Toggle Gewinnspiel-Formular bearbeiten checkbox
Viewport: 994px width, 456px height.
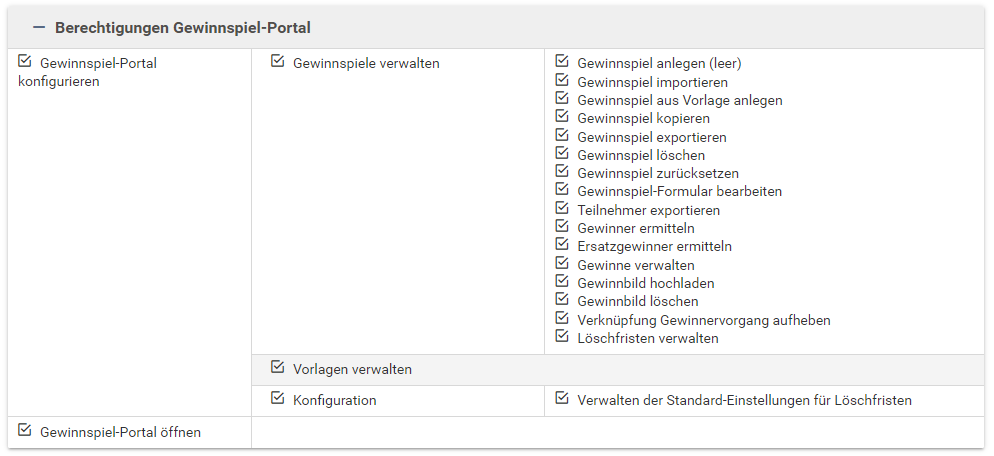(x=562, y=190)
